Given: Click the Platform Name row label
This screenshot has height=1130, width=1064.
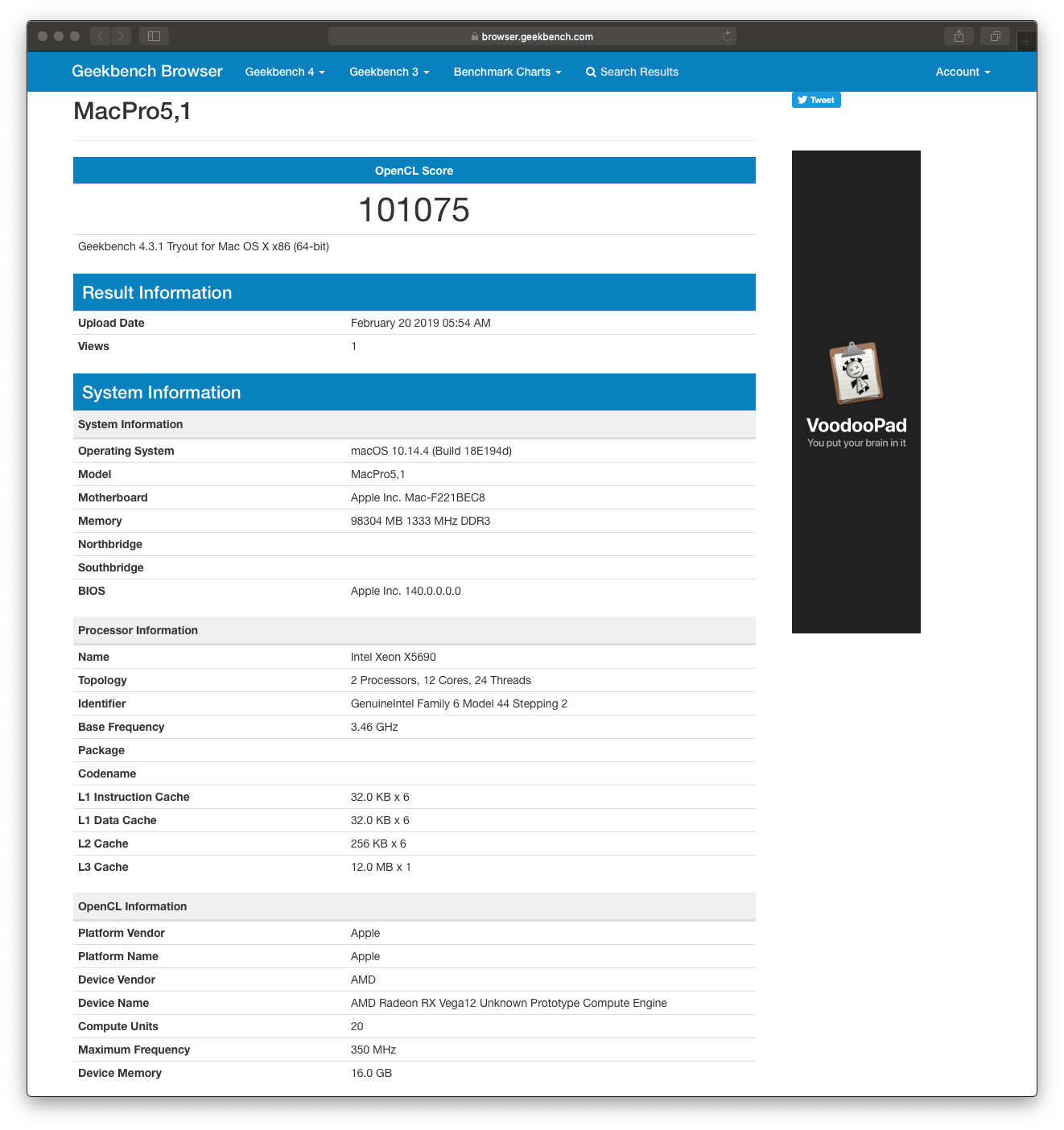Looking at the screenshot, I should tap(118, 956).
